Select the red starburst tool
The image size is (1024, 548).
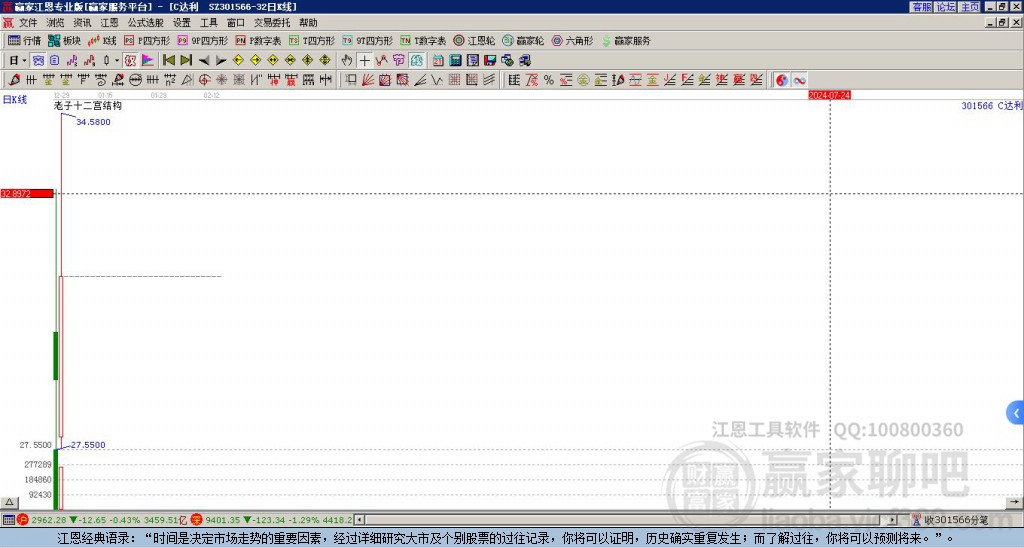(221, 80)
